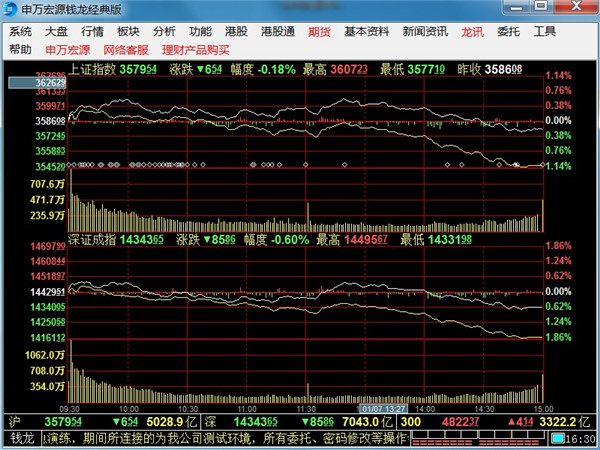This screenshot has height=450, width=600.
Task: Open the 行情 menu
Action: pyautogui.click(x=92, y=32)
